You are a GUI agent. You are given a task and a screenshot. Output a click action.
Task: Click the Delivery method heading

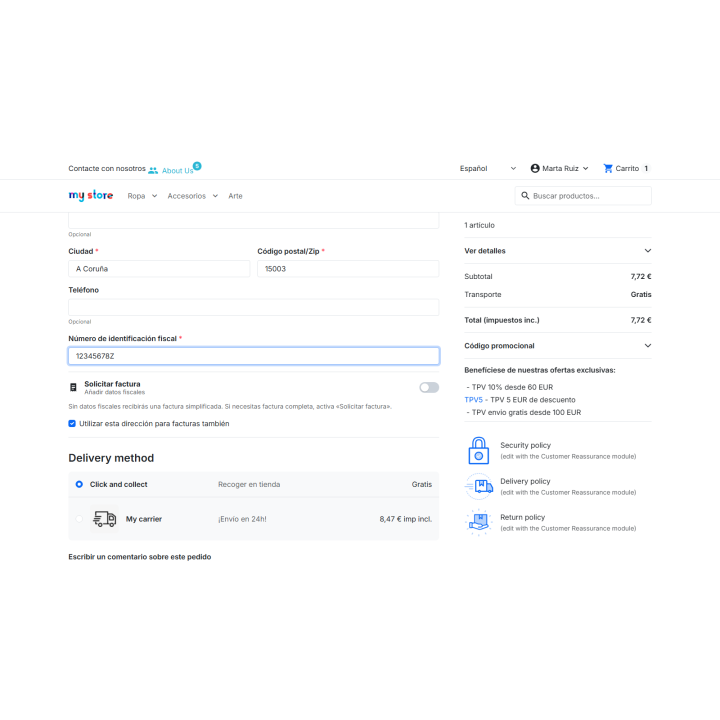tap(111, 458)
